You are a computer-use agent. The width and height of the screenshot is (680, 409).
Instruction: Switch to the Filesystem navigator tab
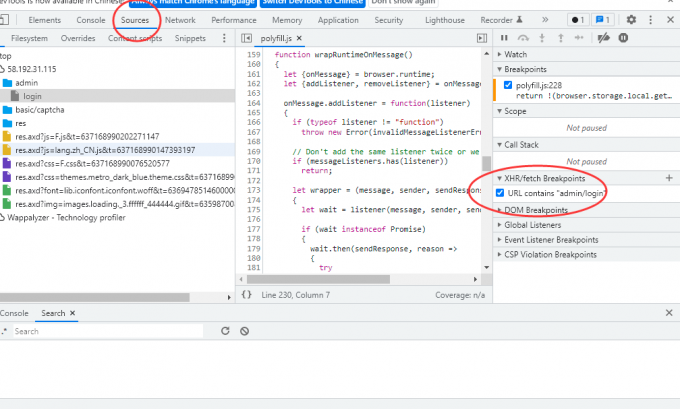29,38
